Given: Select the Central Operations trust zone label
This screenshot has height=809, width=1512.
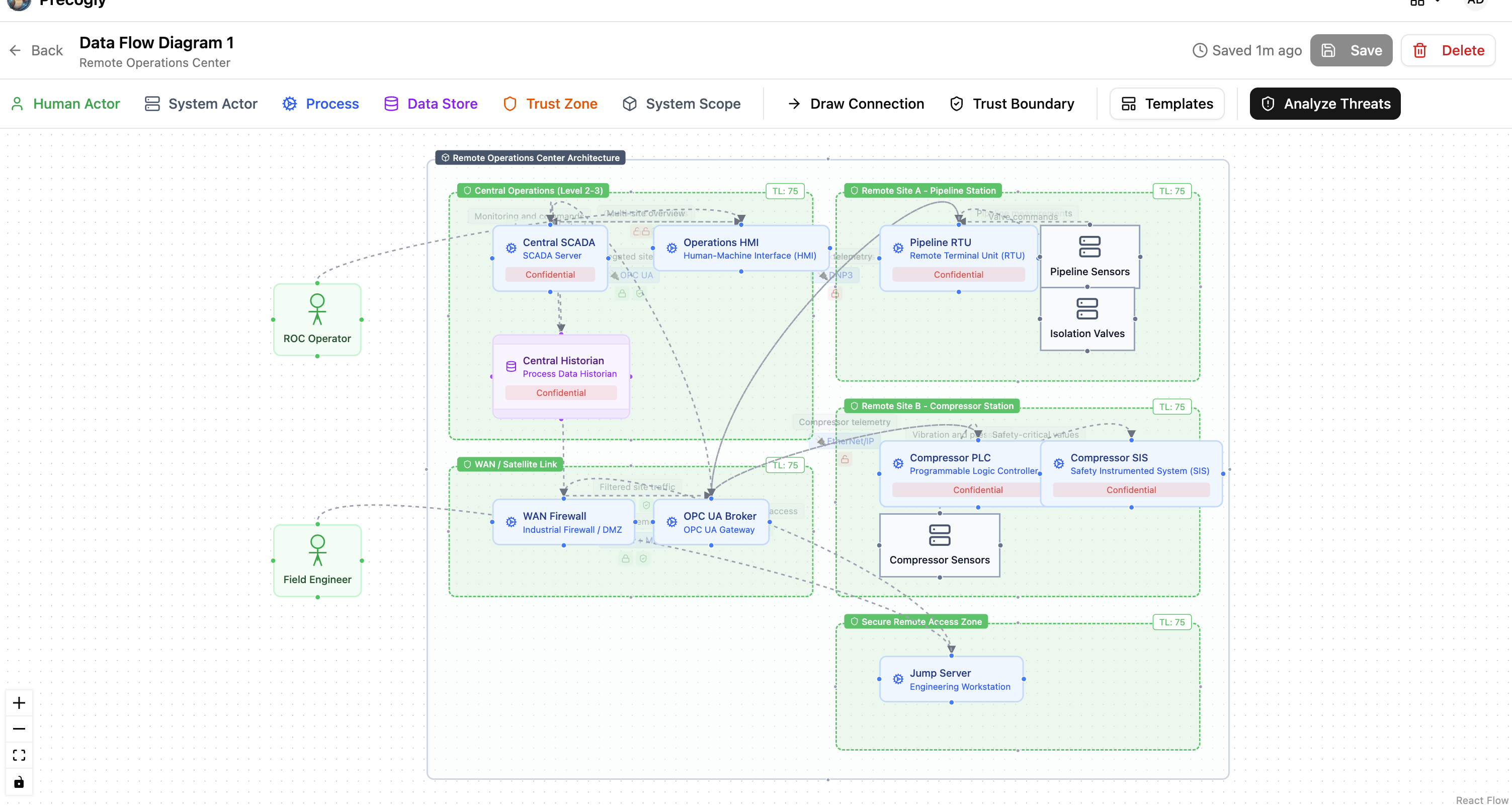Looking at the screenshot, I should tap(533, 191).
